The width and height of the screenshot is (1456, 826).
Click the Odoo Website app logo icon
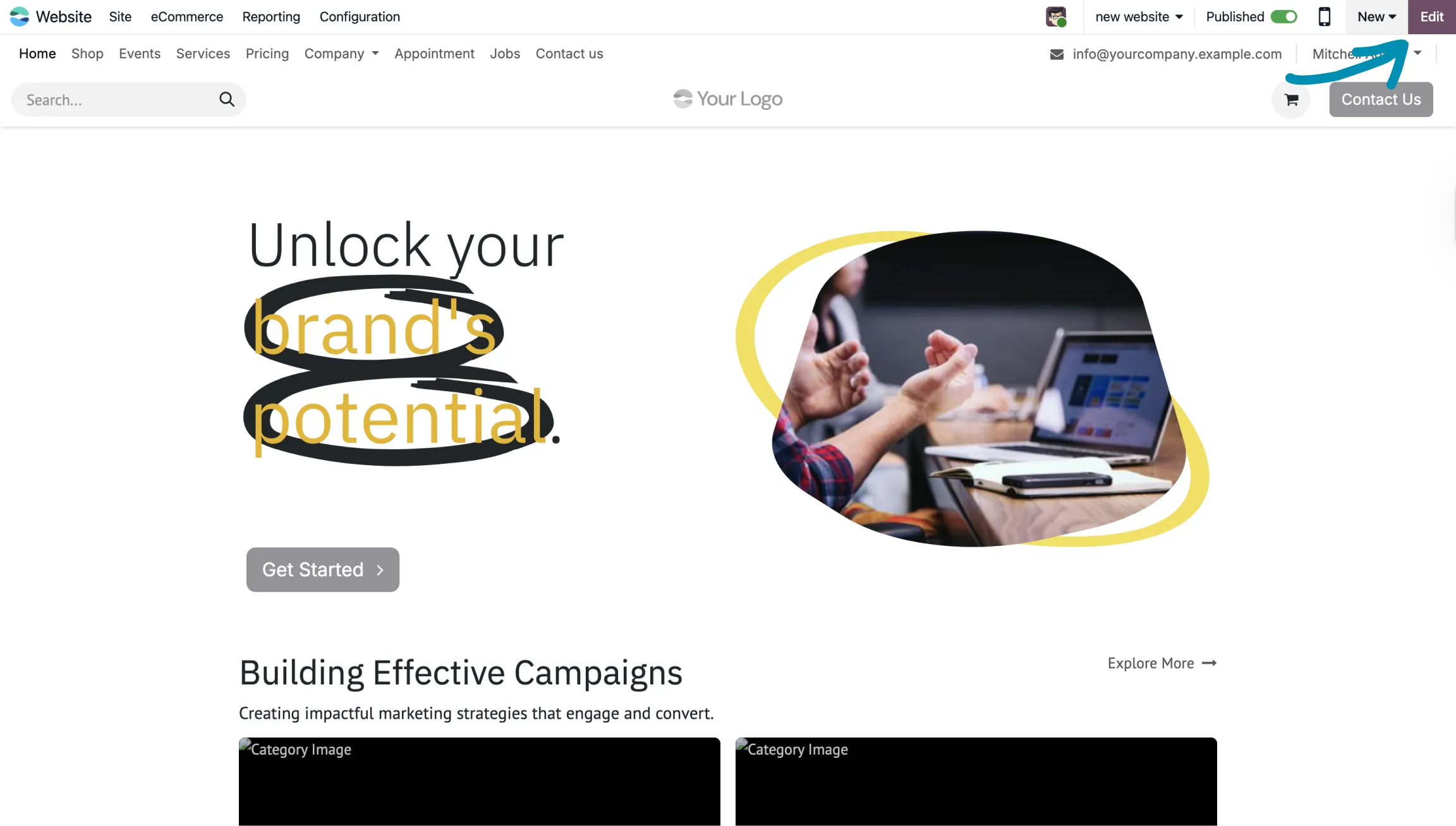(x=20, y=16)
